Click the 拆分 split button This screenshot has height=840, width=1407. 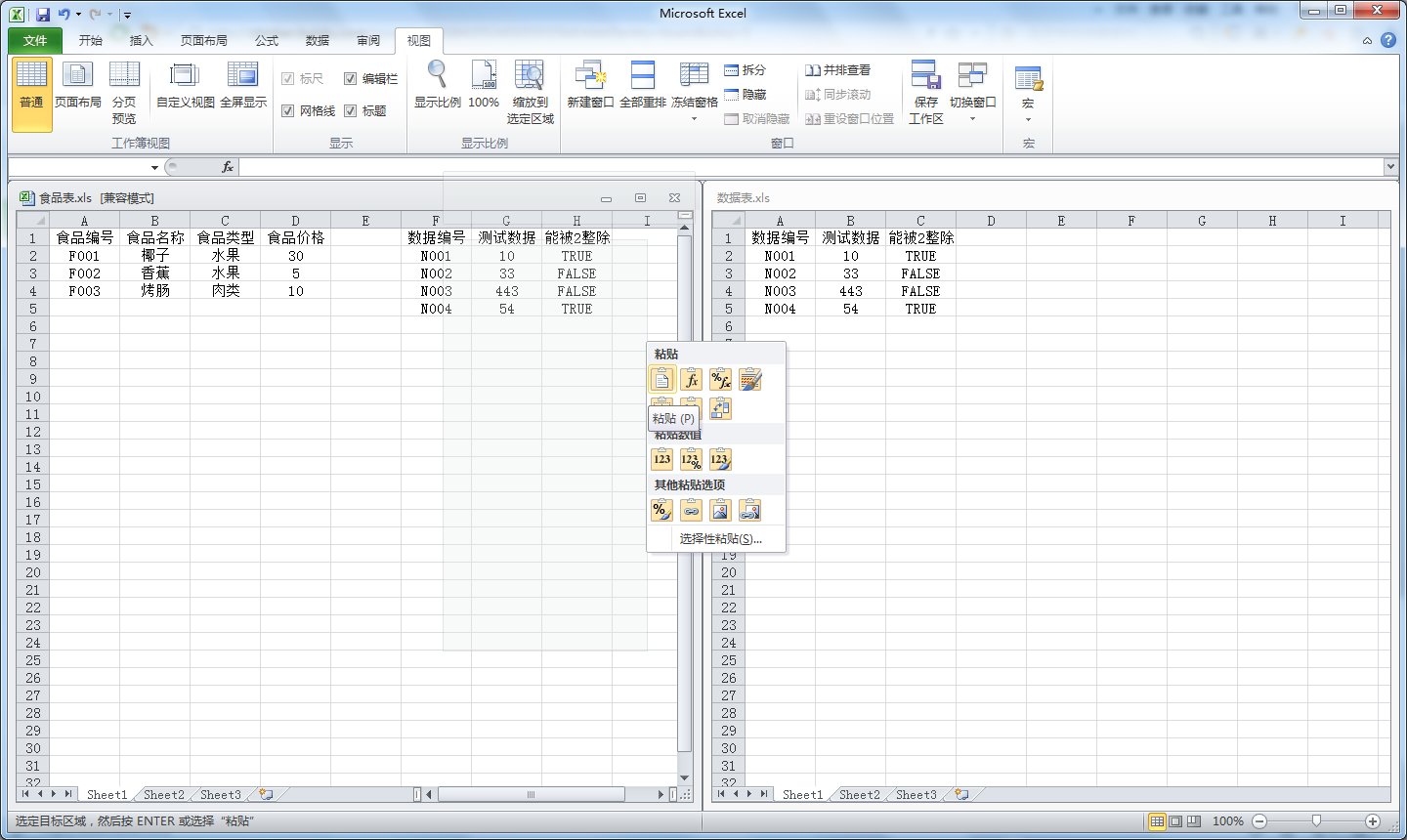click(x=745, y=70)
